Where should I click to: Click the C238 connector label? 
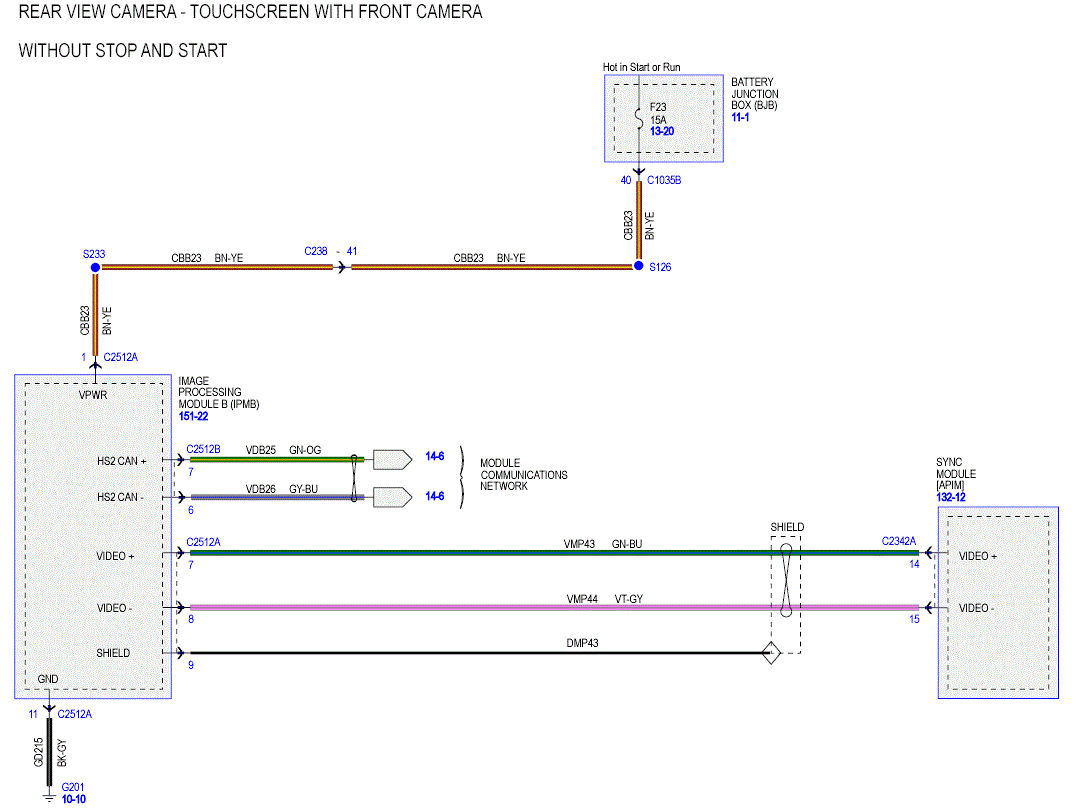tap(316, 251)
